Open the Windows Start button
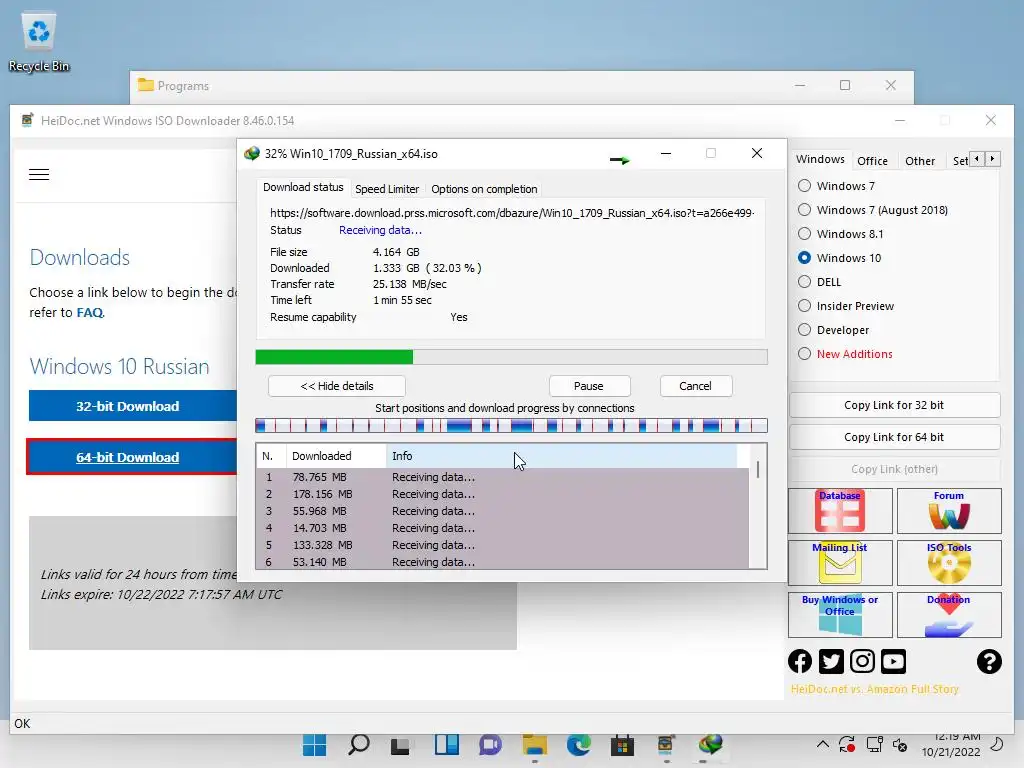The height and width of the screenshot is (768, 1024). [315, 745]
